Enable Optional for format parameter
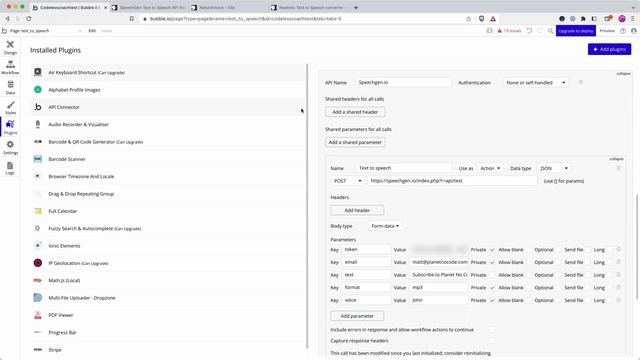Viewport: 640px width, 360px height. (558, 287)
